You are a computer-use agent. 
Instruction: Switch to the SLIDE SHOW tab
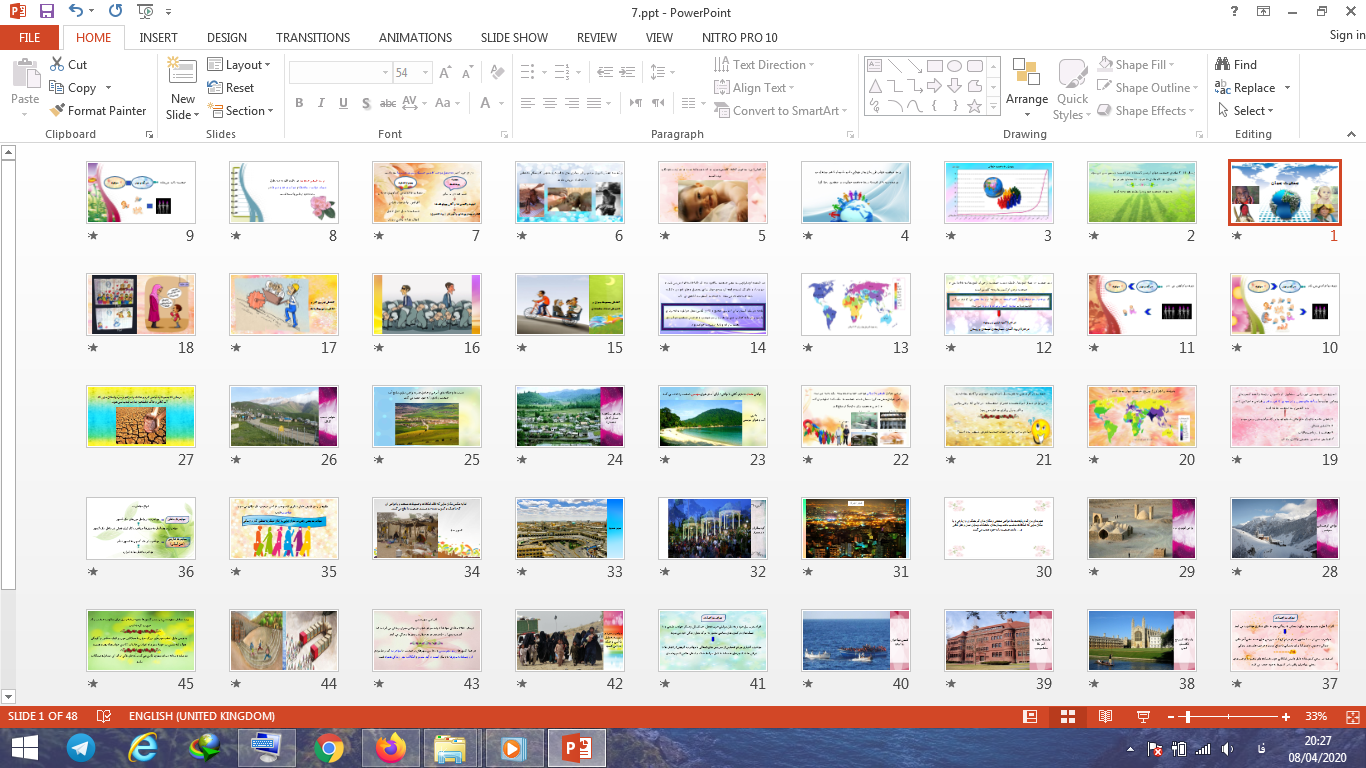pyautogui.click(x=514, y=37)
